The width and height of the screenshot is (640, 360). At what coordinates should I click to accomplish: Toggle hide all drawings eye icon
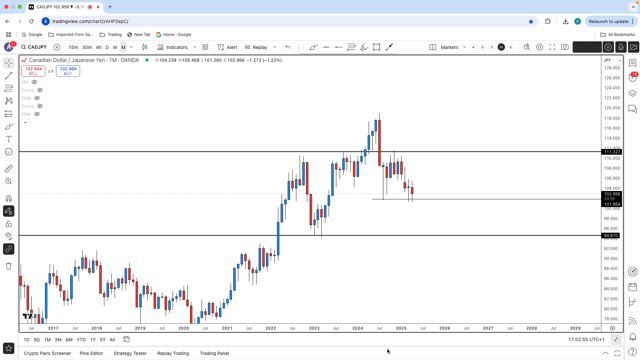tap(9, 236)
